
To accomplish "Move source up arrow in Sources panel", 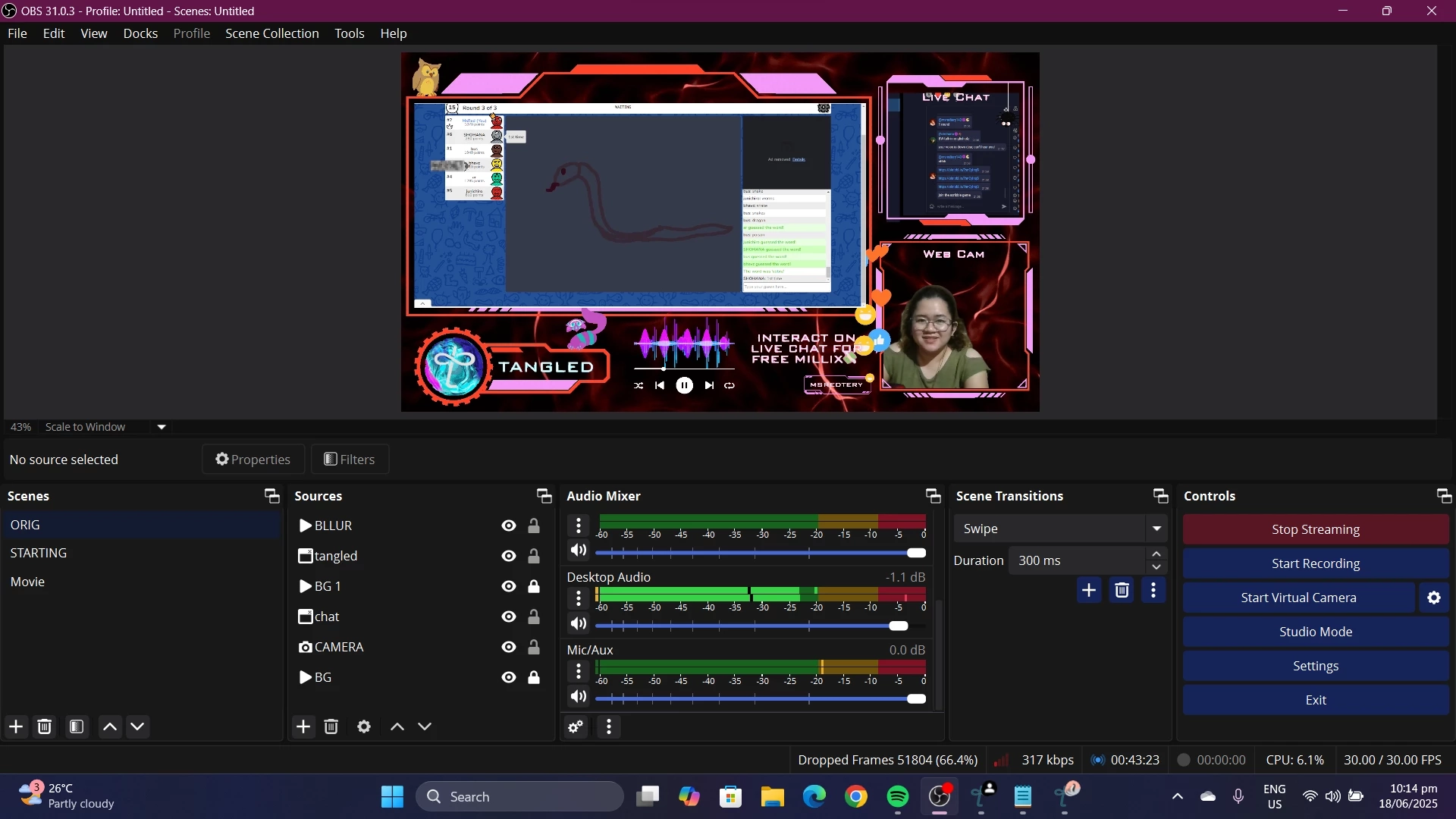I will [x=397, y=726].
